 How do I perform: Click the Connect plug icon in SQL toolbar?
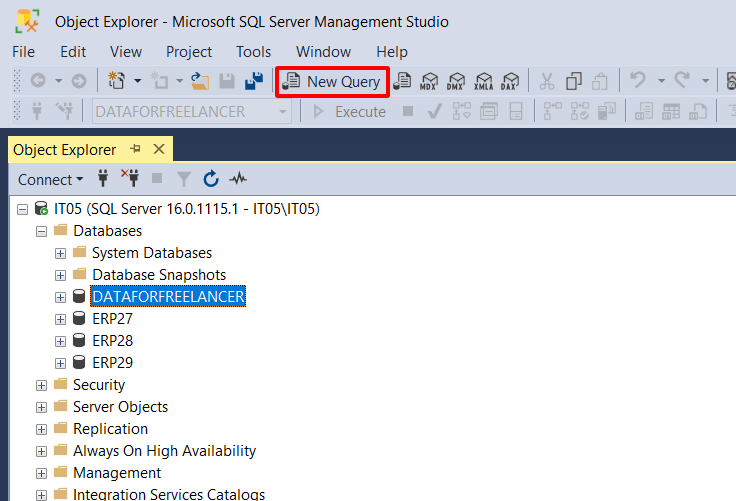click(37, 111)
